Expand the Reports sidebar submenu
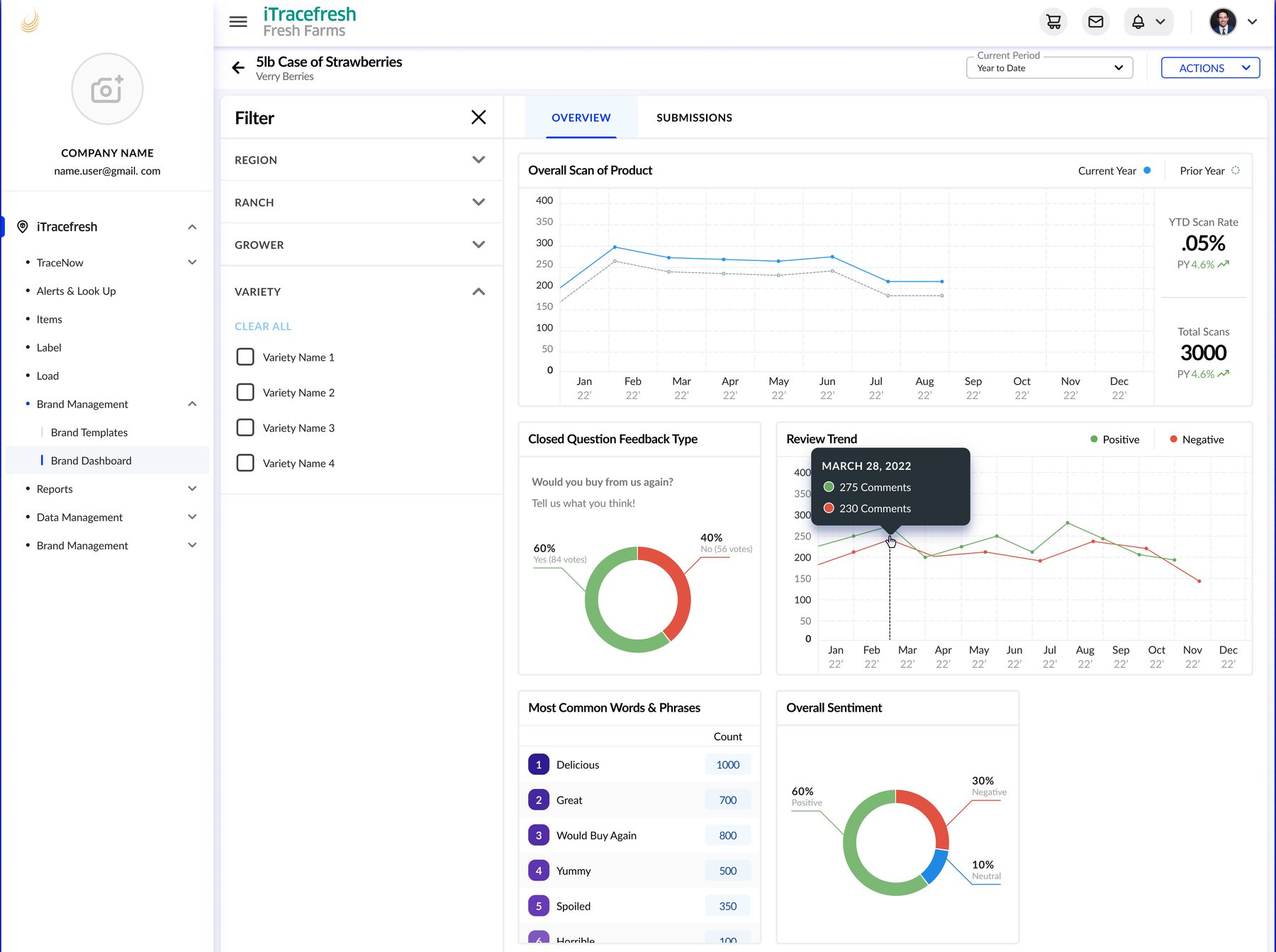This screenshot has height=952, width=1276. pos(192,489)
